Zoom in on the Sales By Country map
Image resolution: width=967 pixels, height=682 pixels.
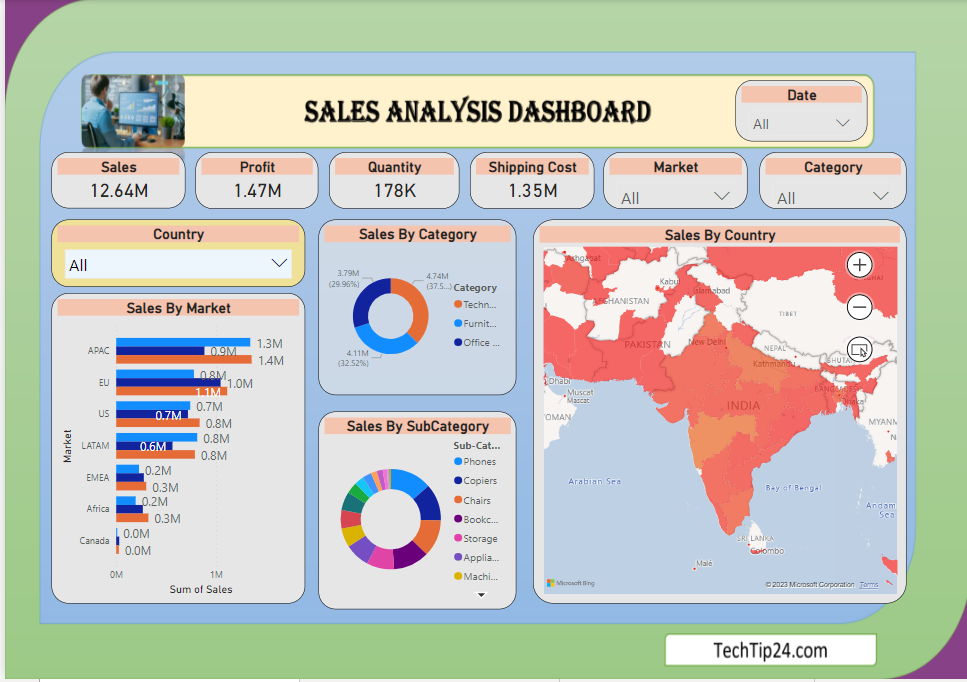click(x=859, y=265)
